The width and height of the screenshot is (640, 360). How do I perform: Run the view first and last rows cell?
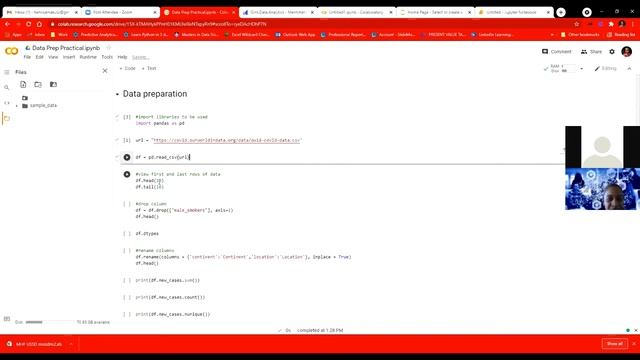click(x=127, y=174)
